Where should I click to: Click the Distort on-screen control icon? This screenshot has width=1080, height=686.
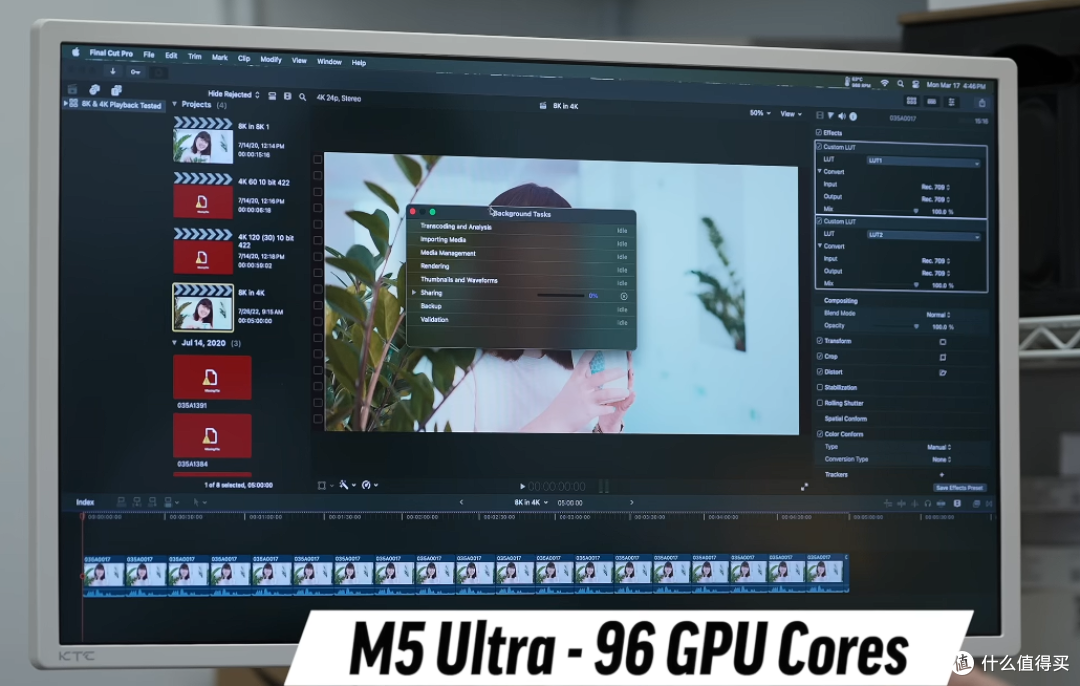942,373
